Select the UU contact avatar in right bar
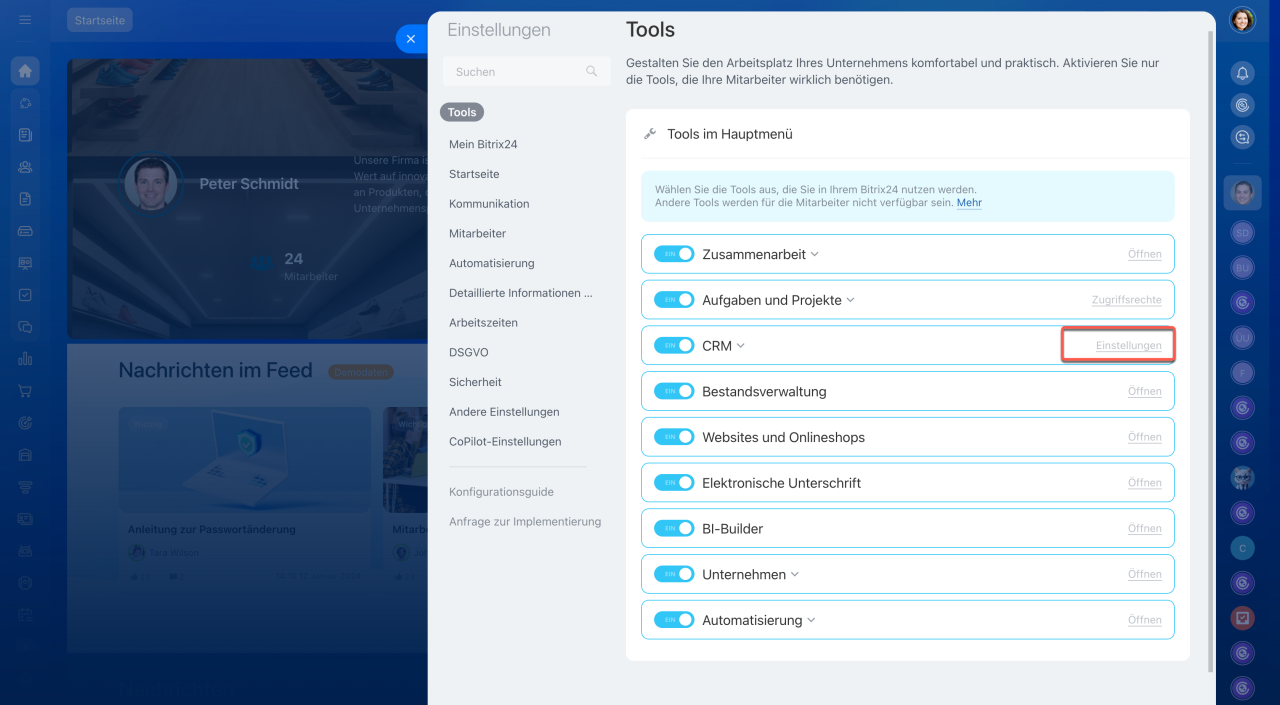The image size is (1280, 705). tap(1242, 339)
